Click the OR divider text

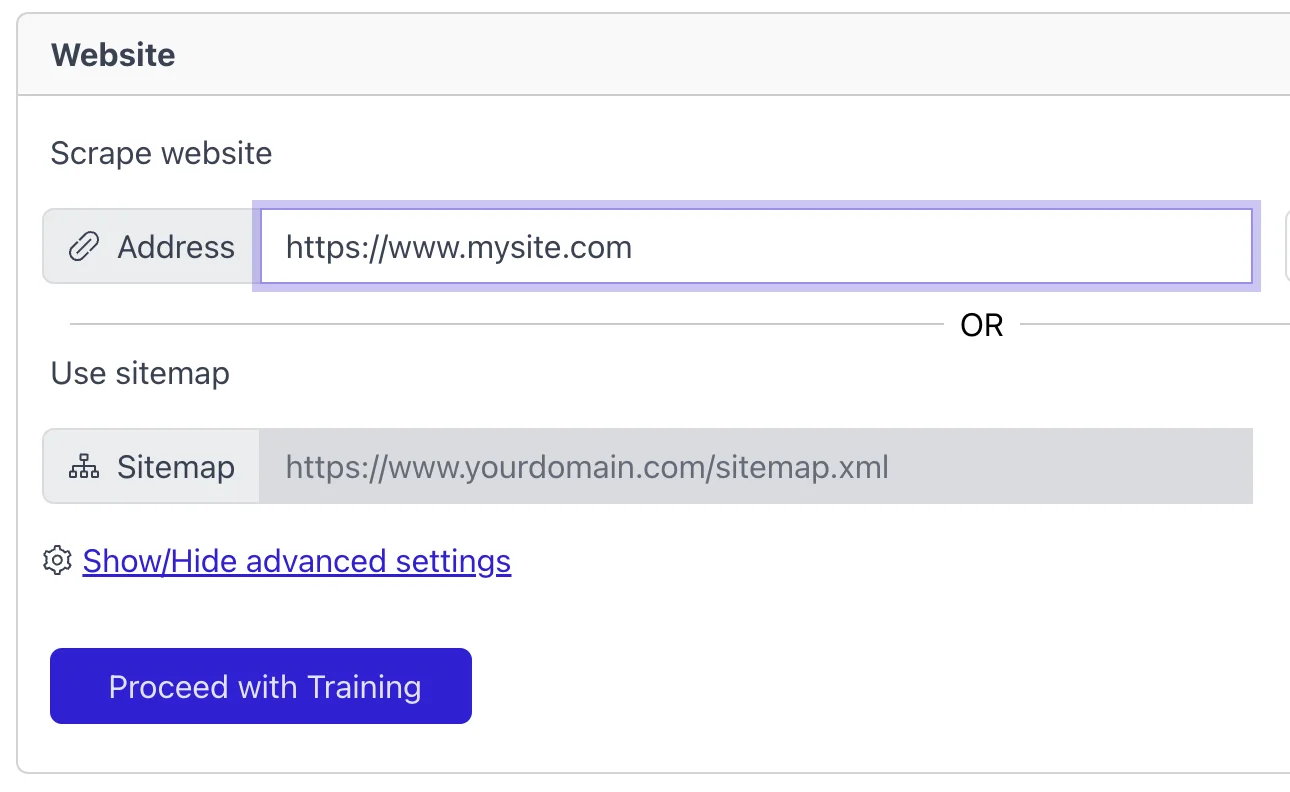[x=981, y=324]
